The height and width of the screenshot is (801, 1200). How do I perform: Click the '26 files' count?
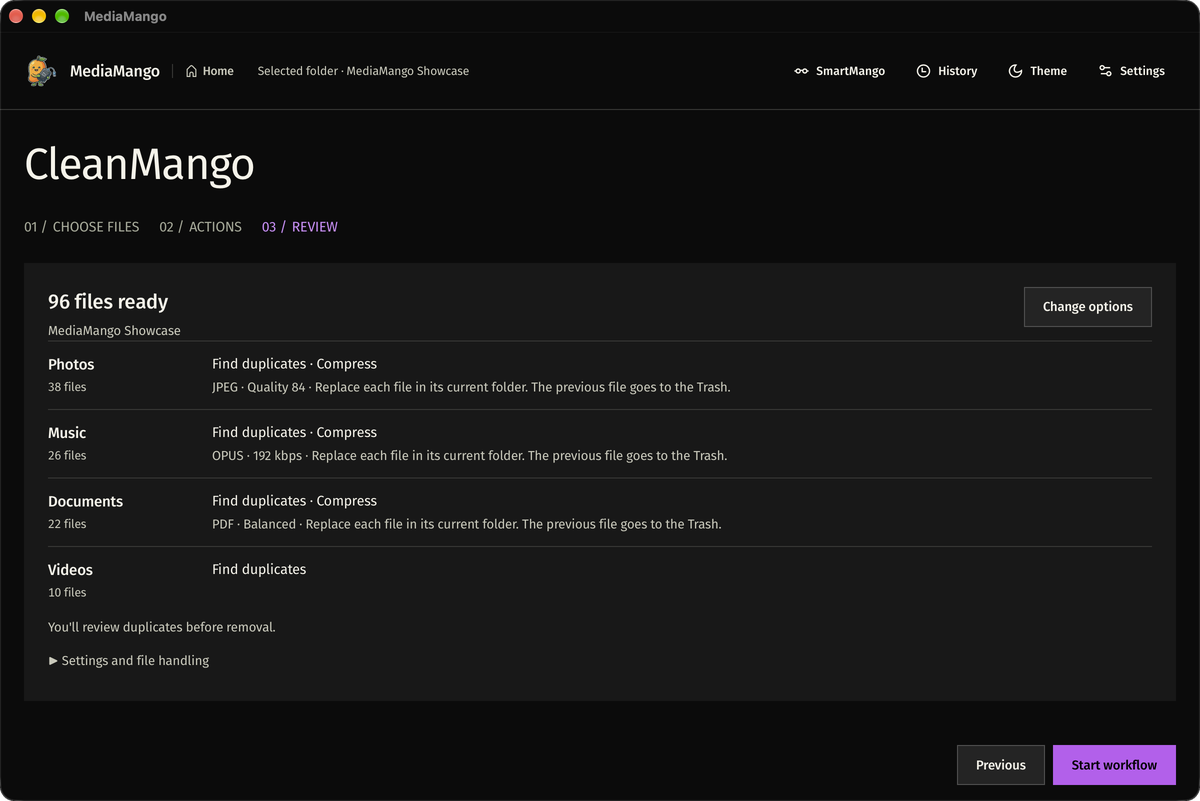[67, 456]
